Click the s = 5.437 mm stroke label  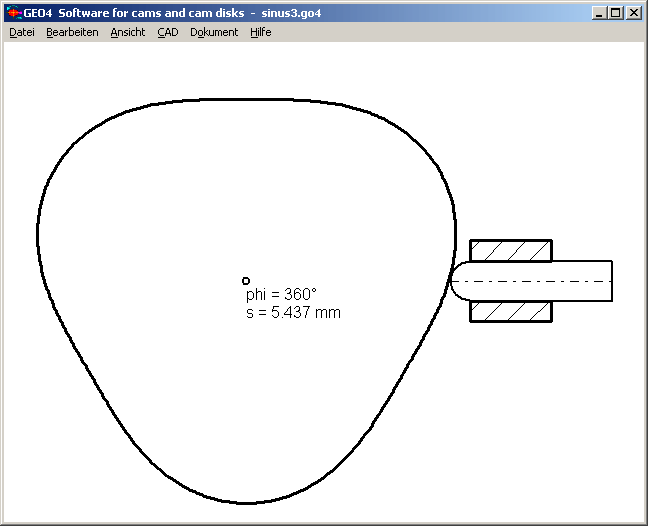click(x=293, y=313)
